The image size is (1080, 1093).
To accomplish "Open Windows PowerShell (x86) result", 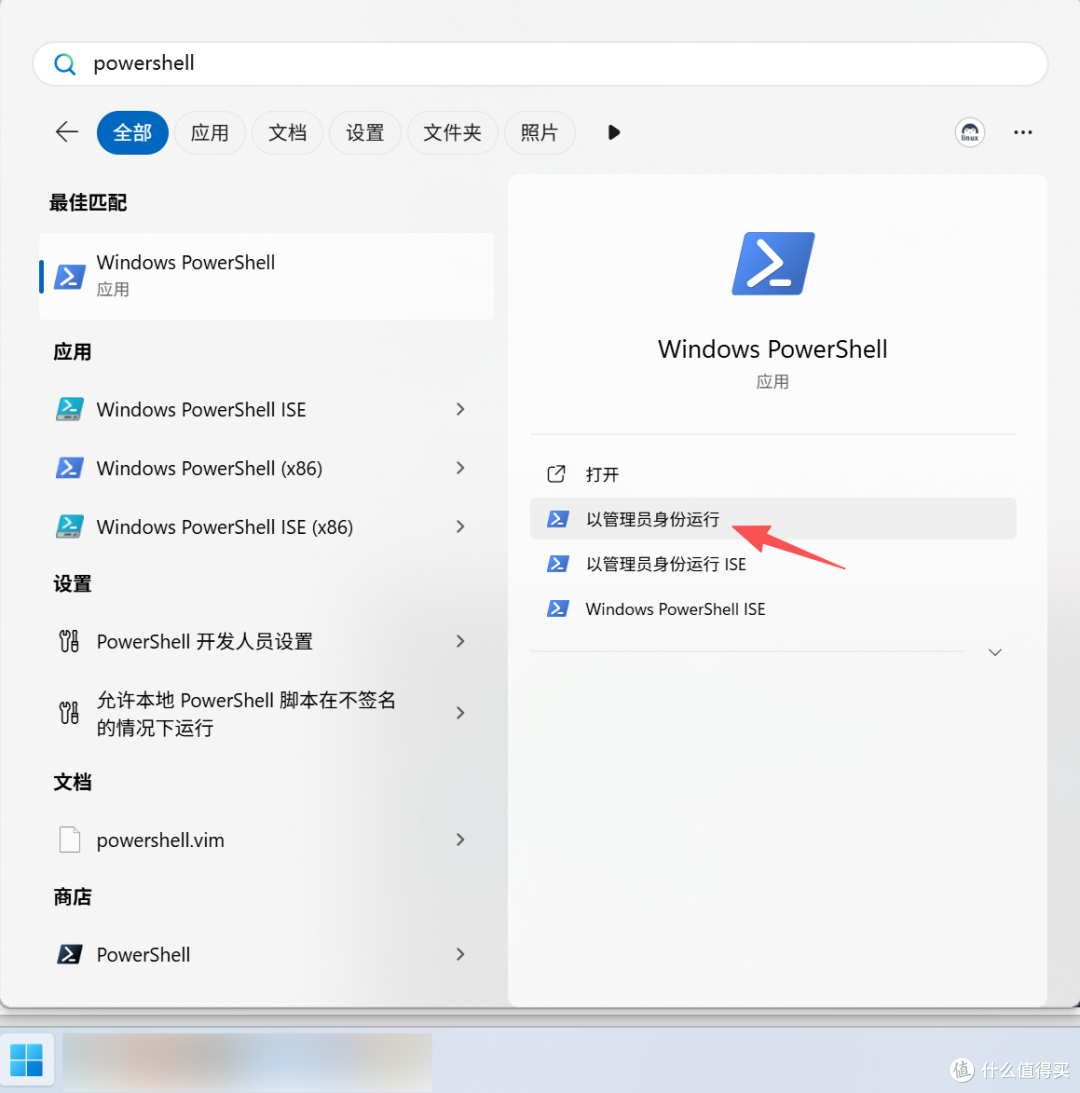I will point(267,468).
